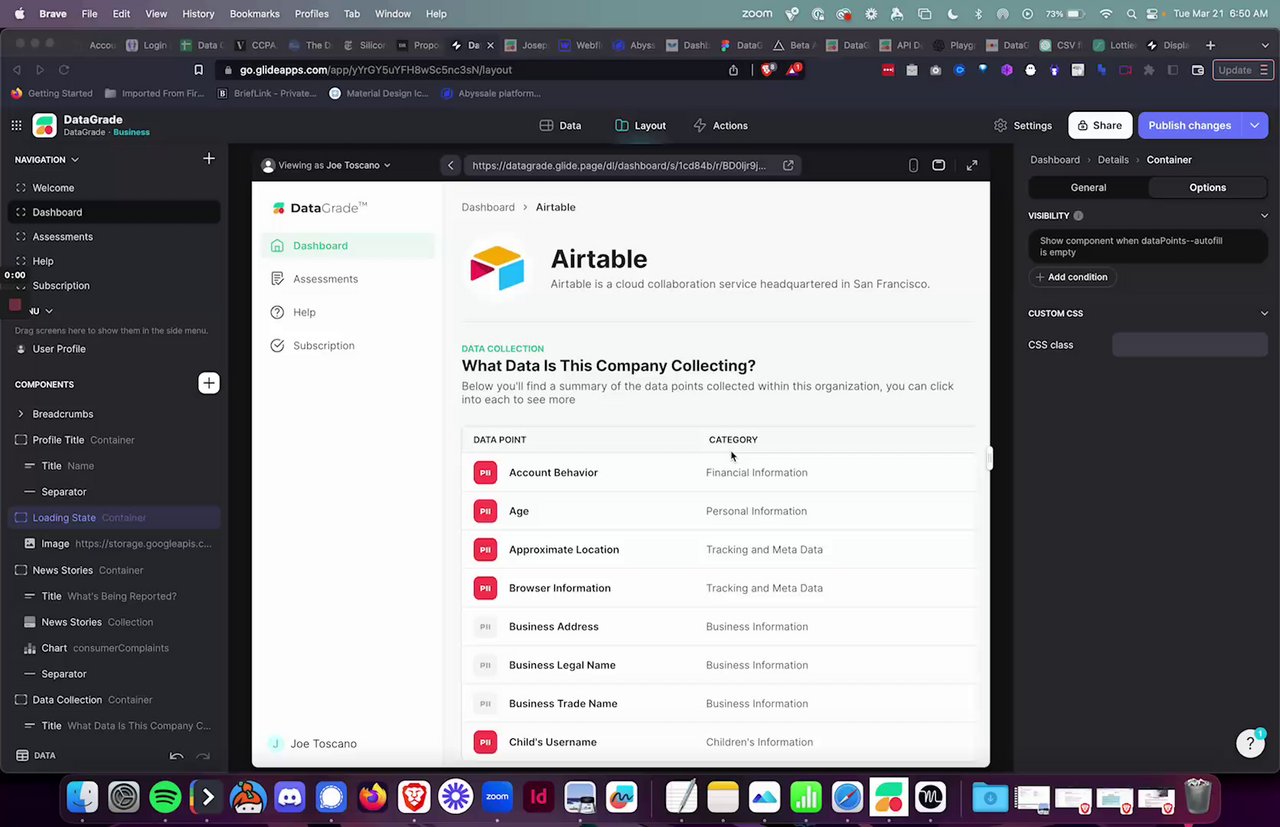1280x827 pixels.
Task: Open the History menu
Action: click(x=198, y=14)
